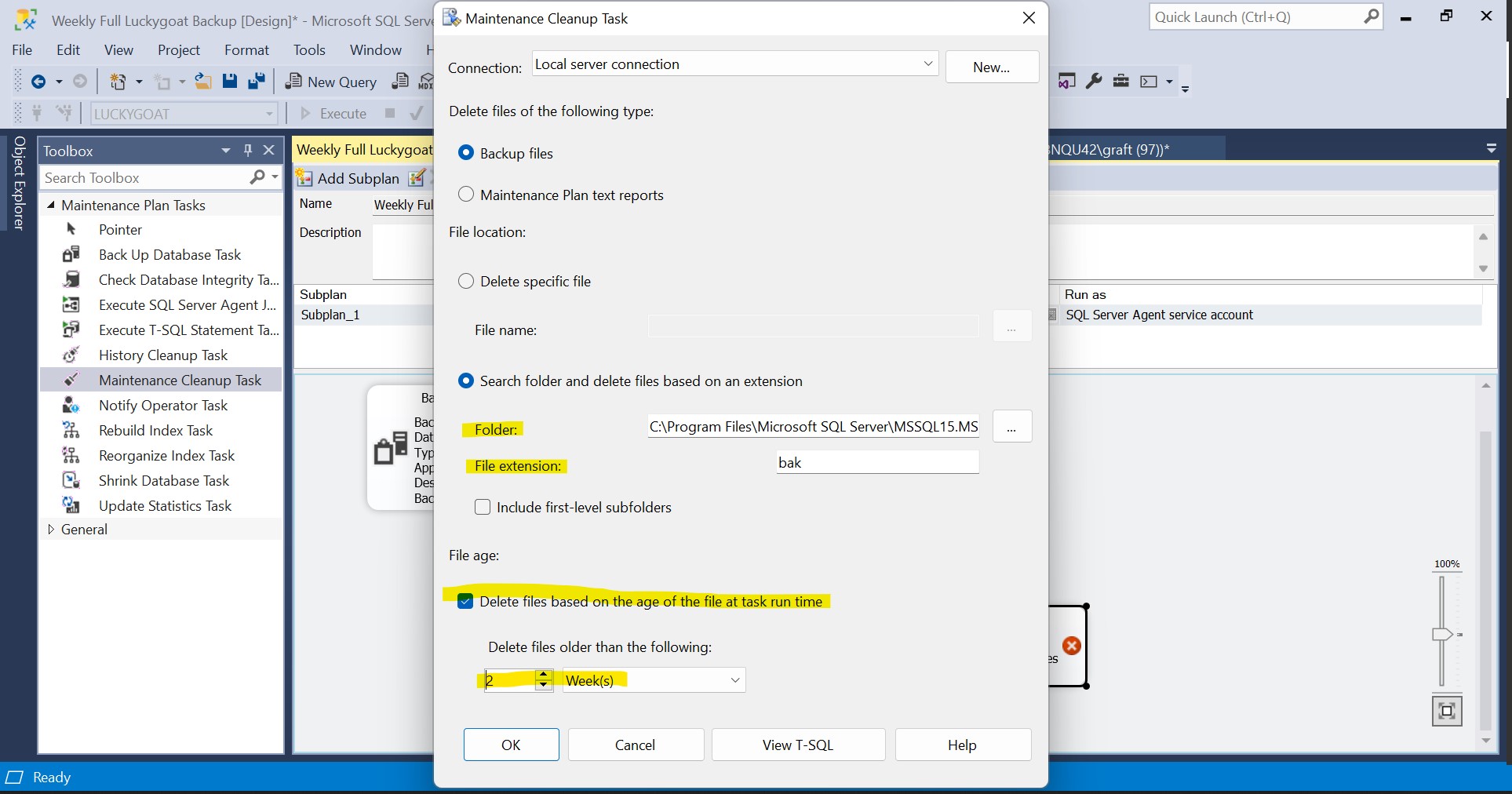Enable Include first-level subfolders checkbox
This screenshot has height=794, width=1512.
483,508
